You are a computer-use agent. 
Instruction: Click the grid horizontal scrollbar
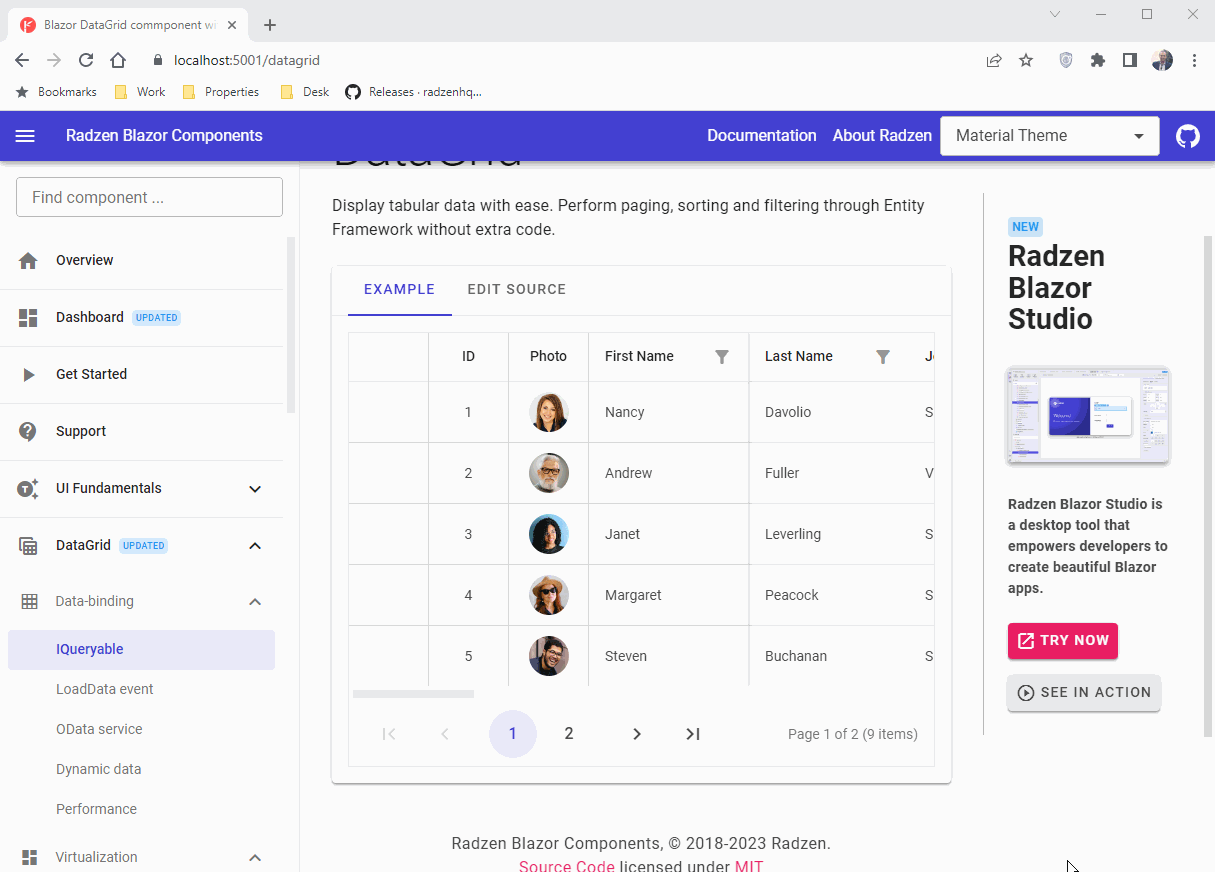coord(414,694)
